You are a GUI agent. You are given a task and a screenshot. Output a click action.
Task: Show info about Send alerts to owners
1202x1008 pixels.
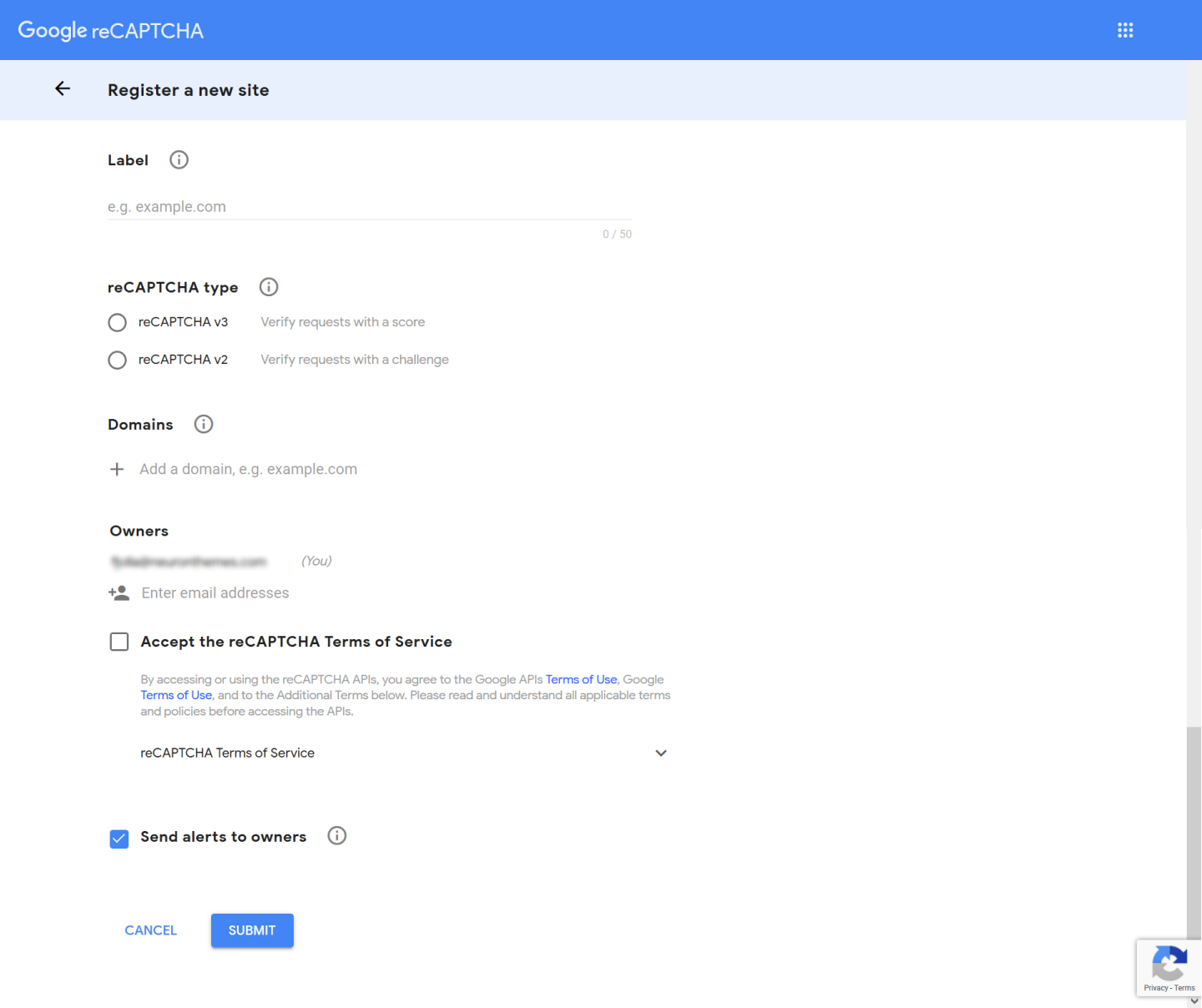coord(336,835)
